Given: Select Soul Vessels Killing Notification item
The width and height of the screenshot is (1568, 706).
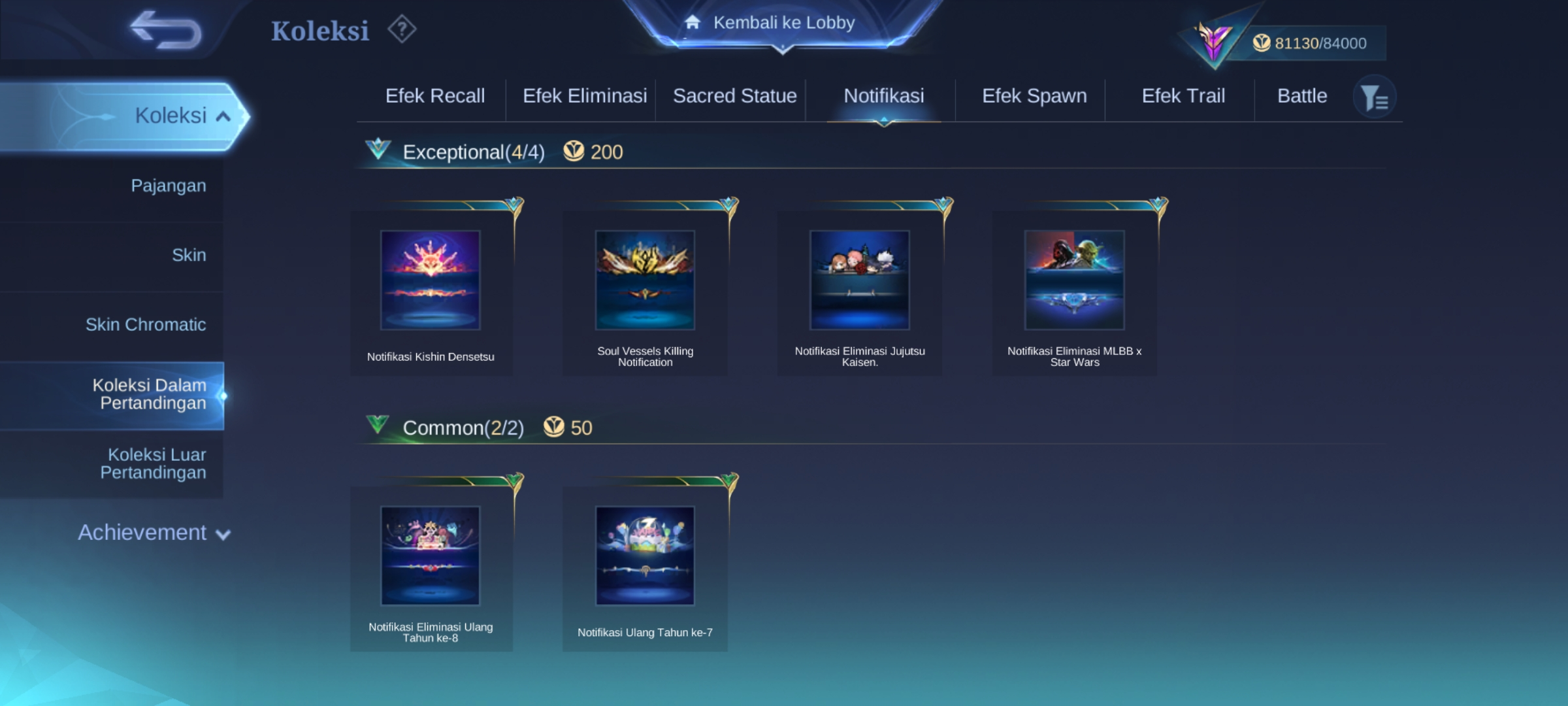Looking at the screenshot, I should (645, 292).
